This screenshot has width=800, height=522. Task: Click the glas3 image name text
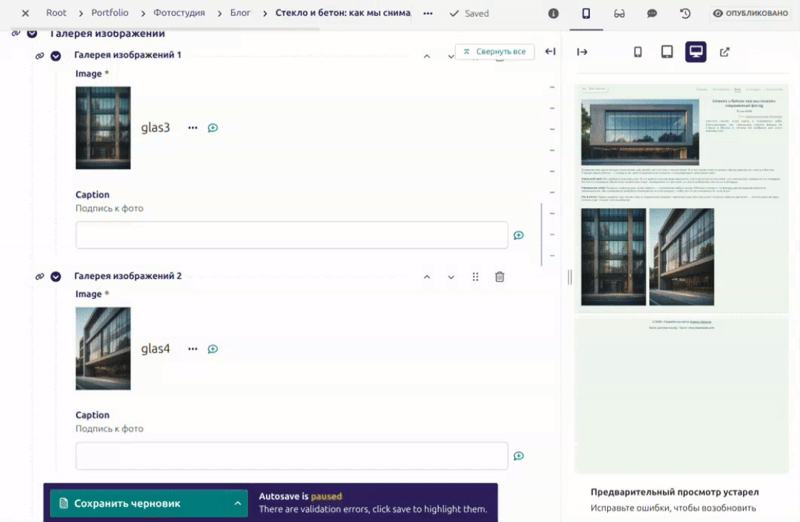(155, 128)
